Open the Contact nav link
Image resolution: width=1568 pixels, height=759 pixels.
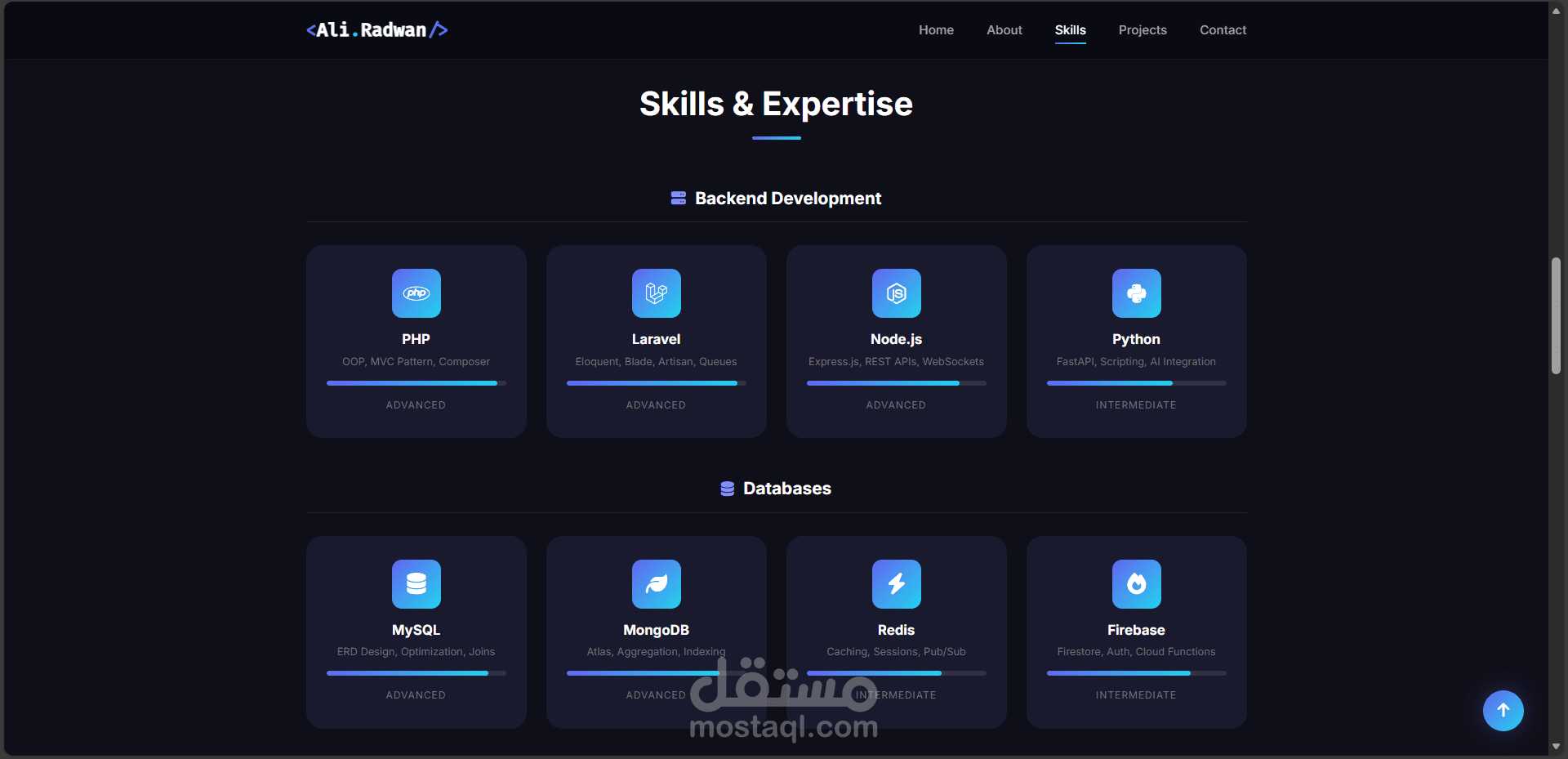pyautogui.click(x=1223, y=30)
